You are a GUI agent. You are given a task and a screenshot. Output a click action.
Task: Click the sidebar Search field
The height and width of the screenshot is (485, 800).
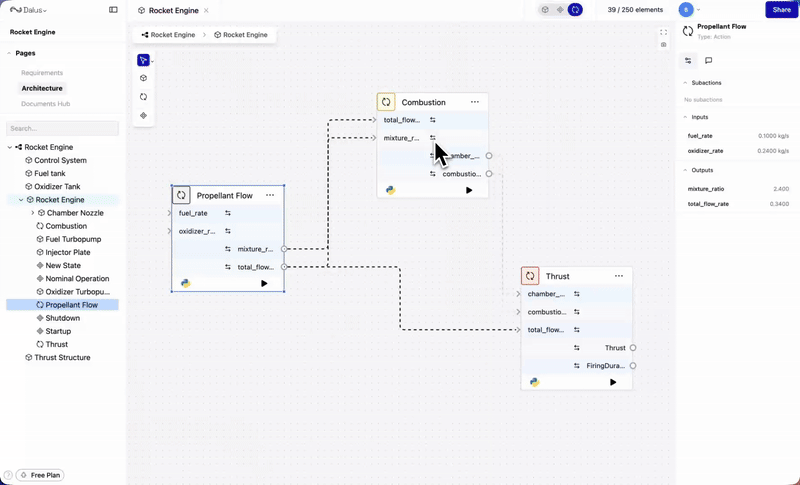[x=62, y=129]
